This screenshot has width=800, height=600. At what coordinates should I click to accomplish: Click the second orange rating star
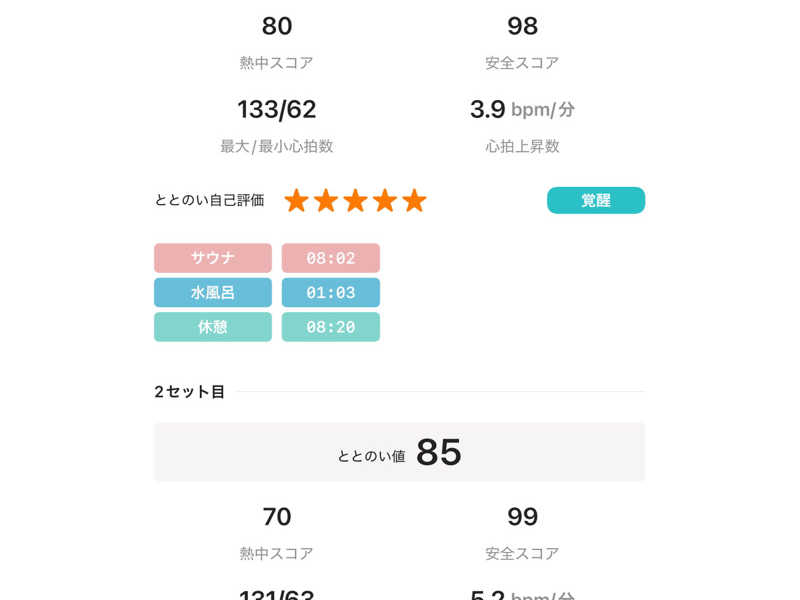click(326, 201)
